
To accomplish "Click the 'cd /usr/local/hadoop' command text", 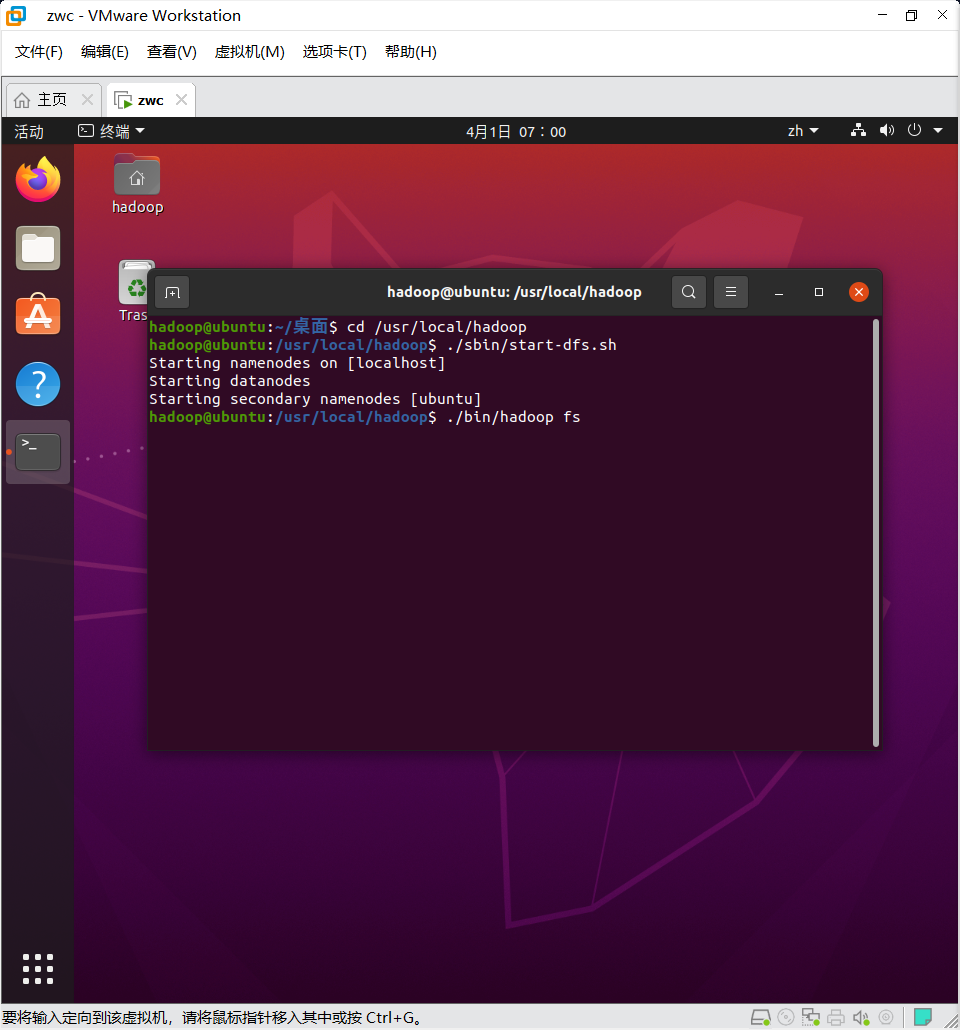I will [x=437, y=327].
